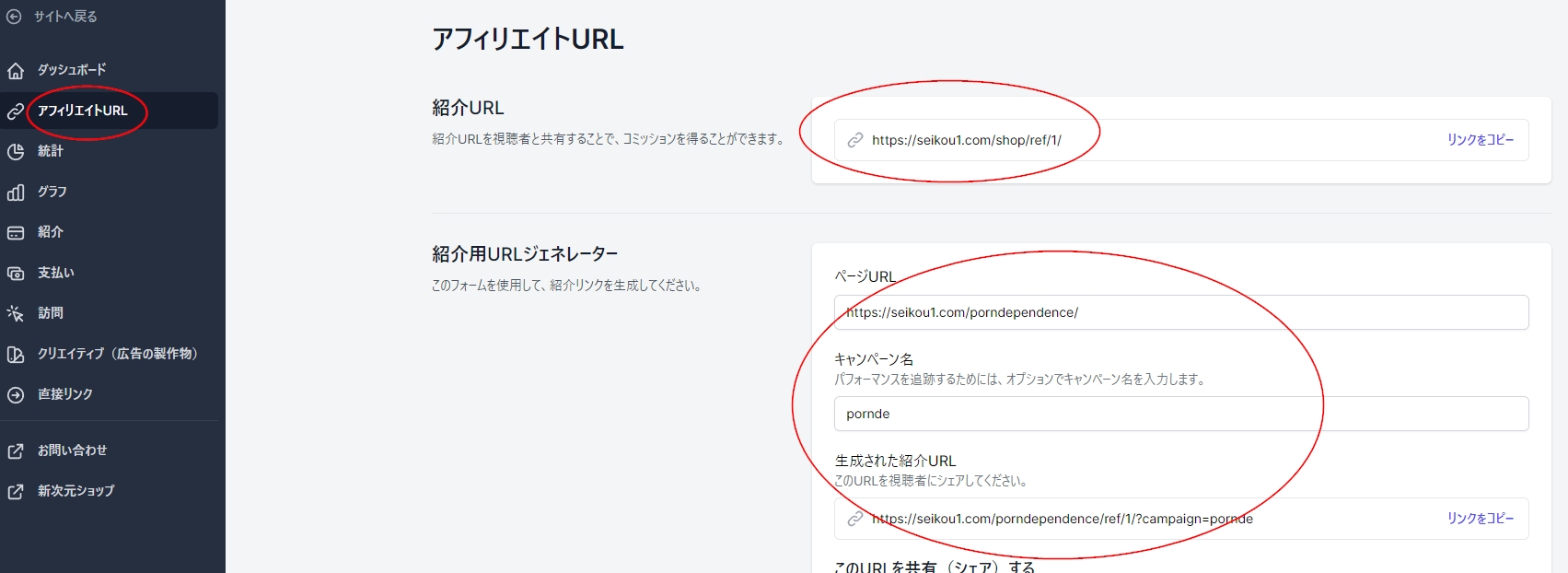Click the キャンペーン名 input containing pornde
This screenshot has height=573, width=1568.
[1180, 414]
